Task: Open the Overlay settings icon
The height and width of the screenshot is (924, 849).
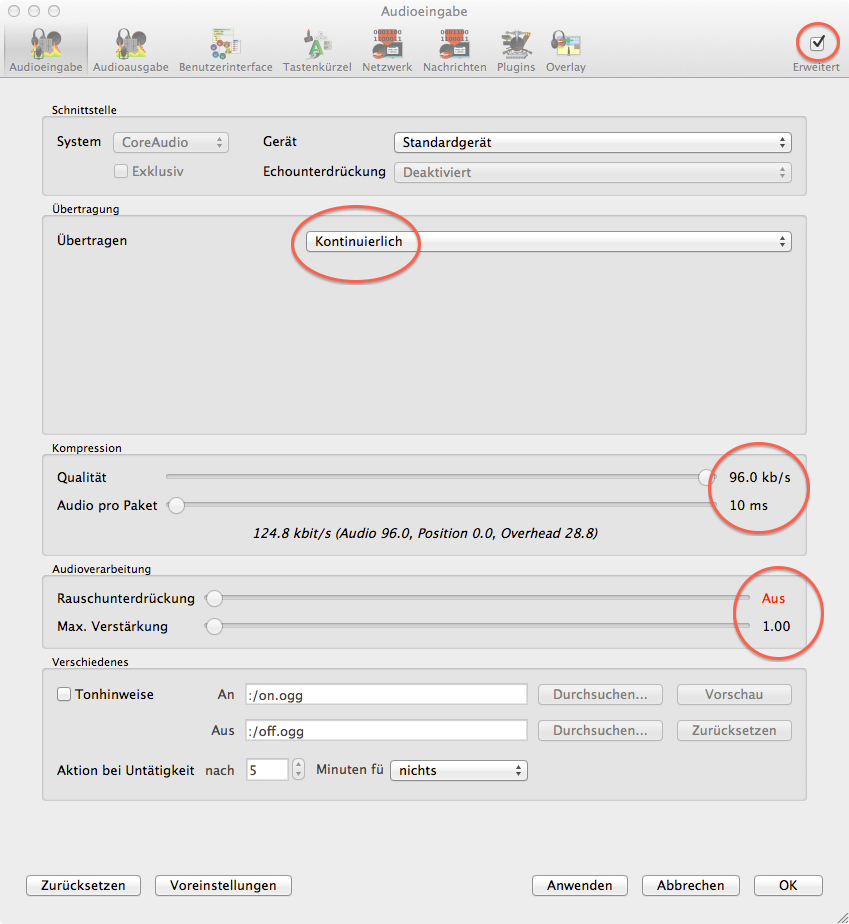Action: (565, 46)
